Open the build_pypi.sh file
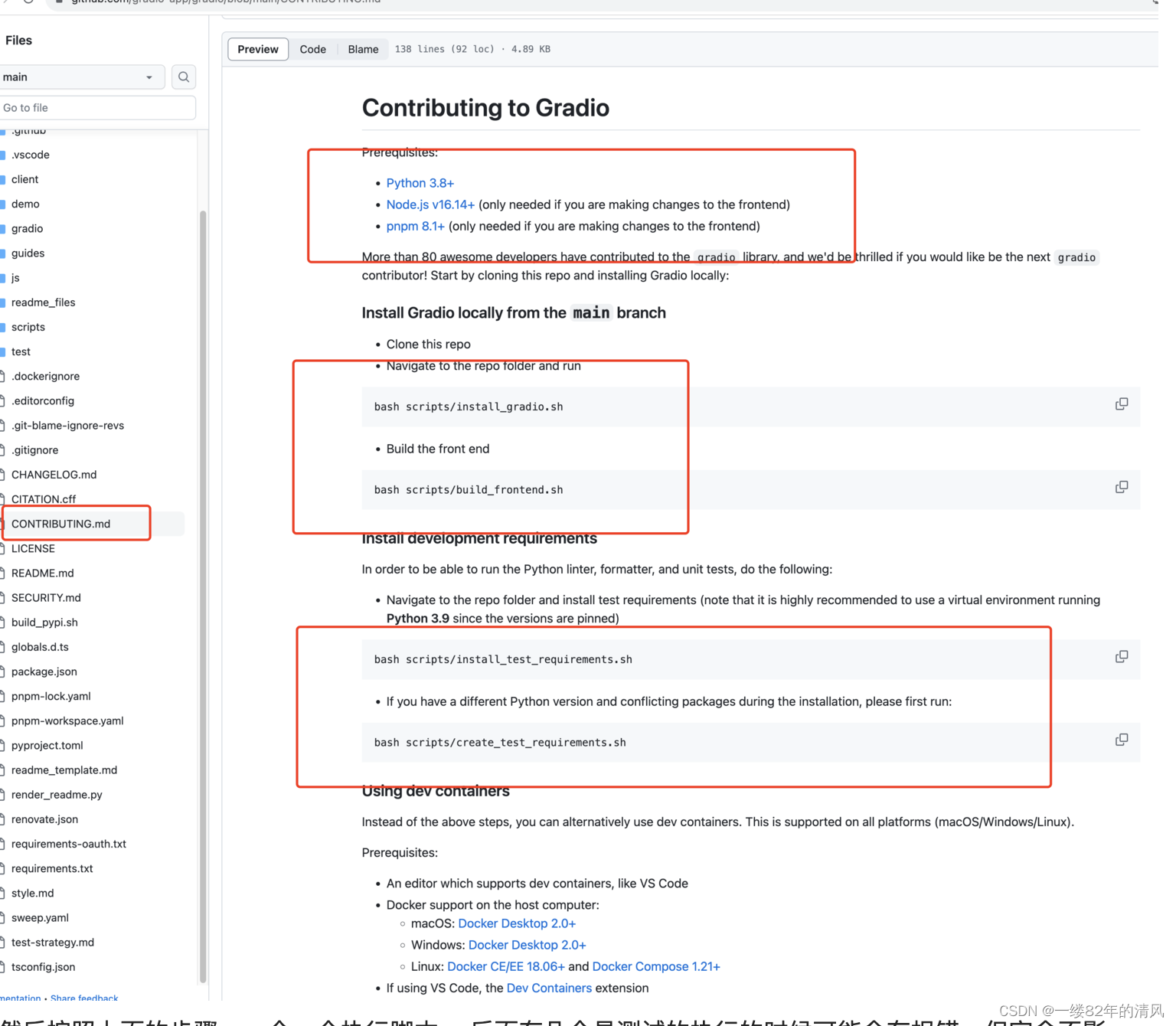This screenshot has width=1176, height=1026. [x=44, y=622]
